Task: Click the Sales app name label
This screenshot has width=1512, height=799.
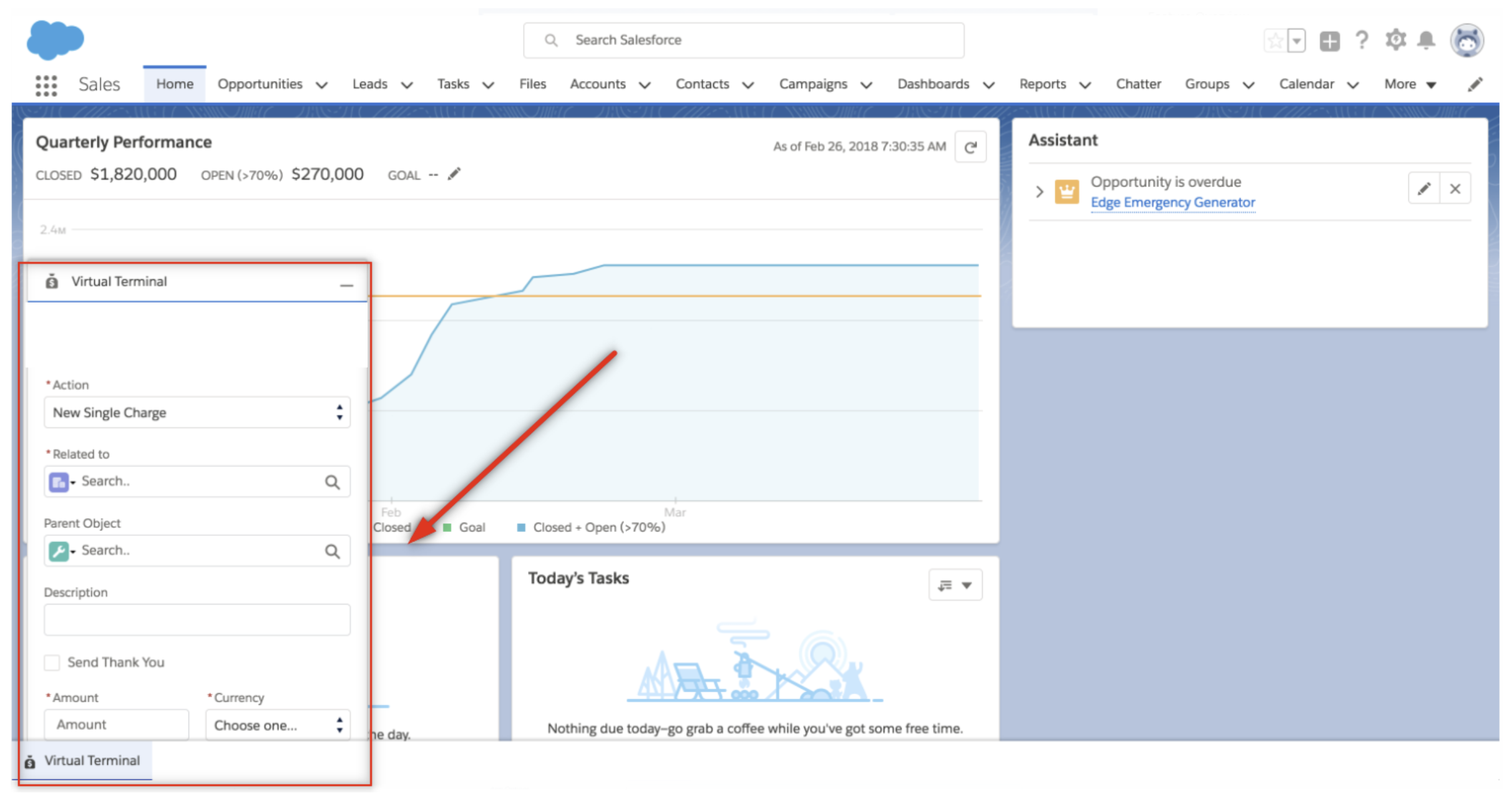Action: [99, 84]
